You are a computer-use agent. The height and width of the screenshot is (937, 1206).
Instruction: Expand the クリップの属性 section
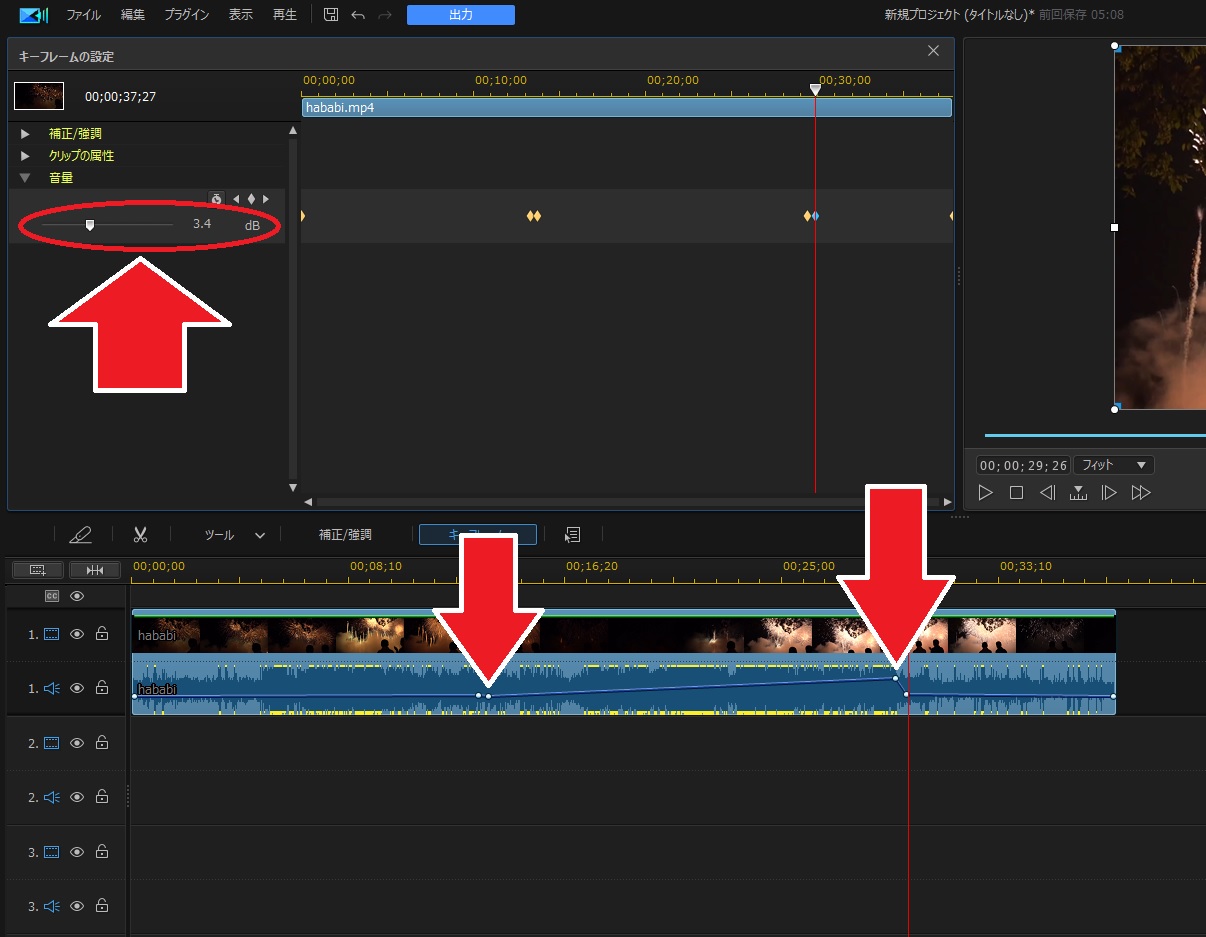25,156
